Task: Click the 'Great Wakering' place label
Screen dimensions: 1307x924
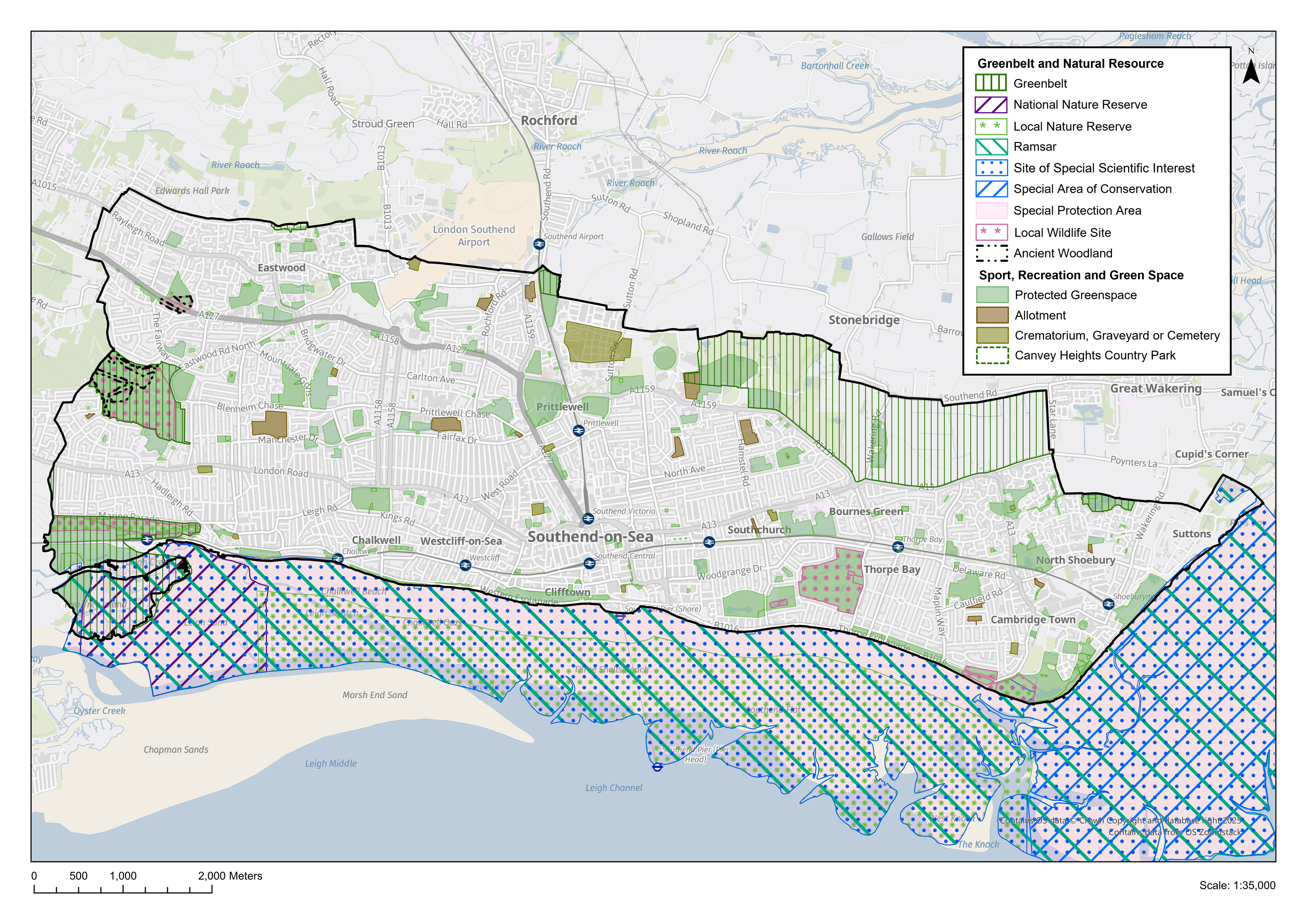Action: (1156, 389)
